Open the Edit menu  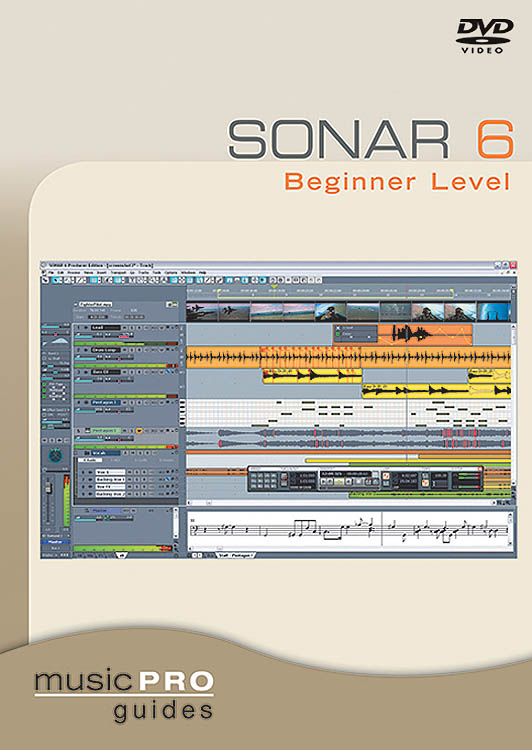pos(60,273)
